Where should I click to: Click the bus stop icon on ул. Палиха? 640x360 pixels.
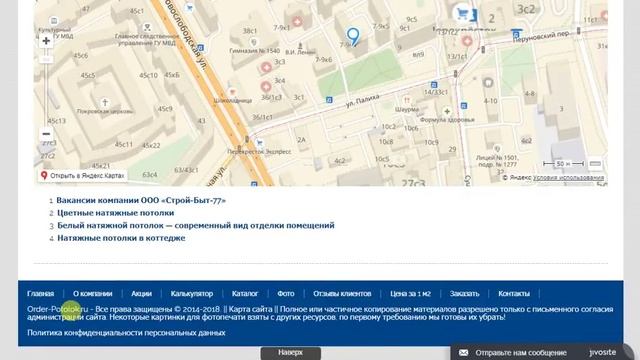pos(329,100)
